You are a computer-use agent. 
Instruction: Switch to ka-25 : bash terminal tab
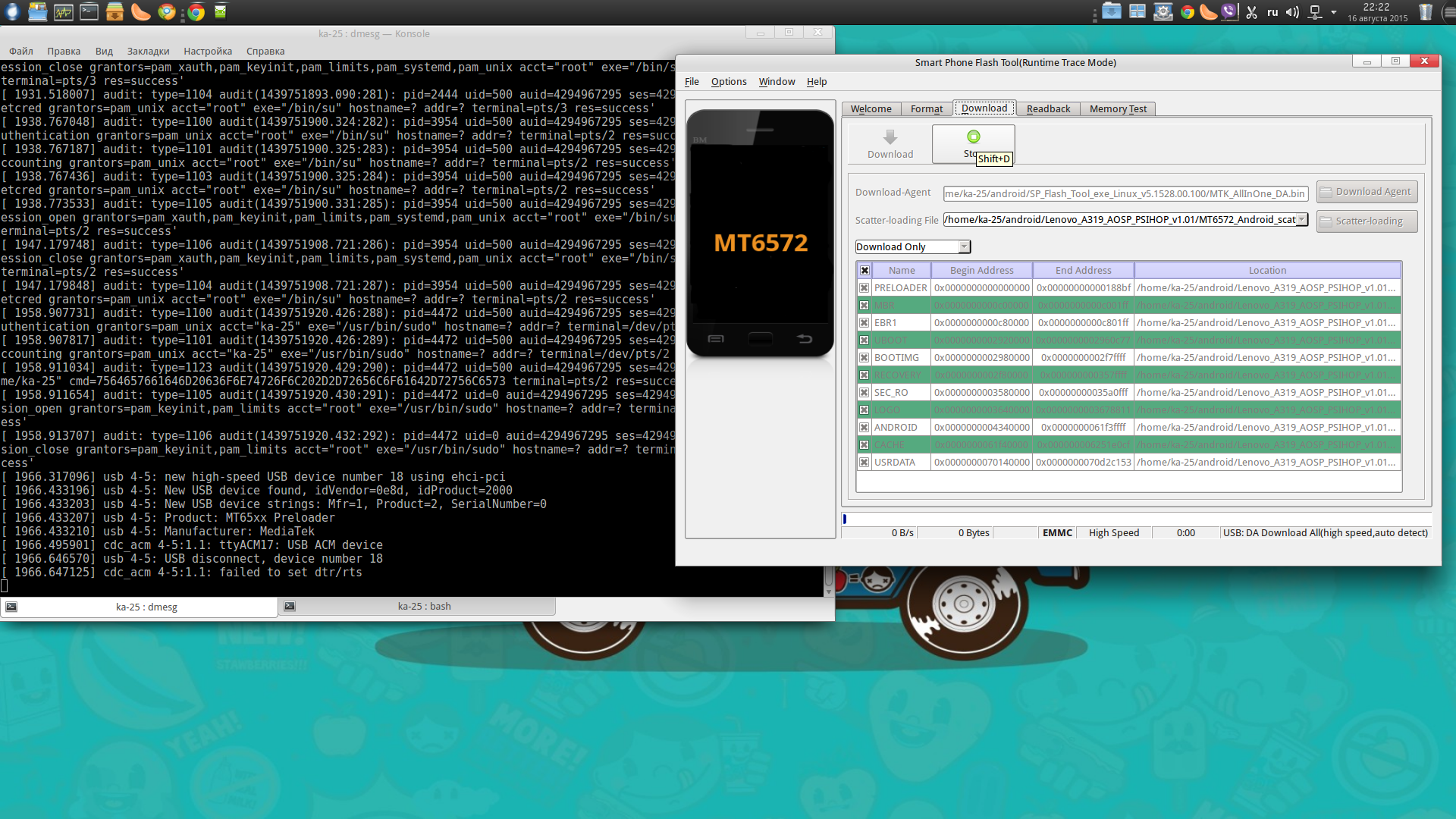tap(423, 607)
